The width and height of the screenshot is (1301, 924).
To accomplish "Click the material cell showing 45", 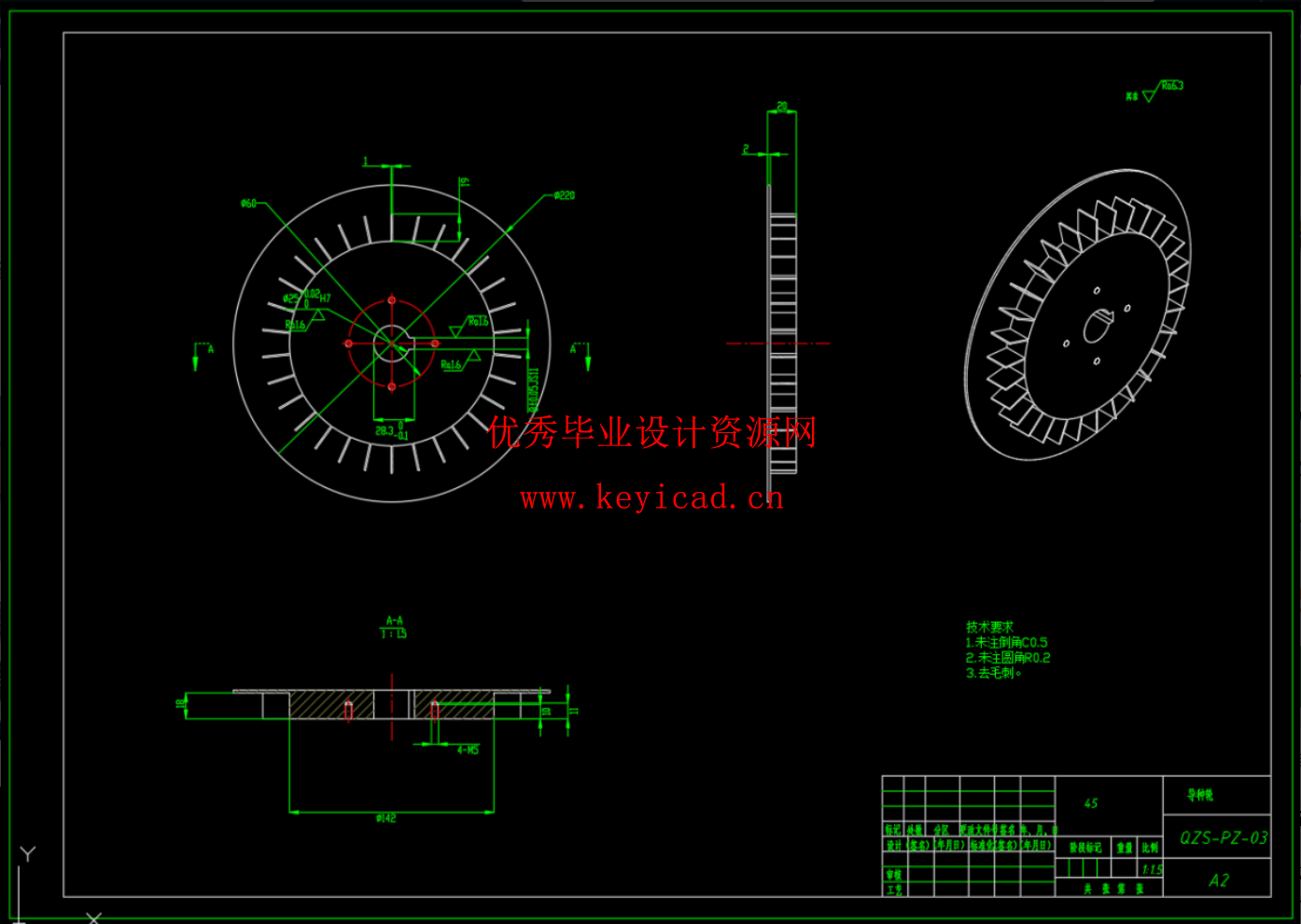I will (x=1090, y=804).
